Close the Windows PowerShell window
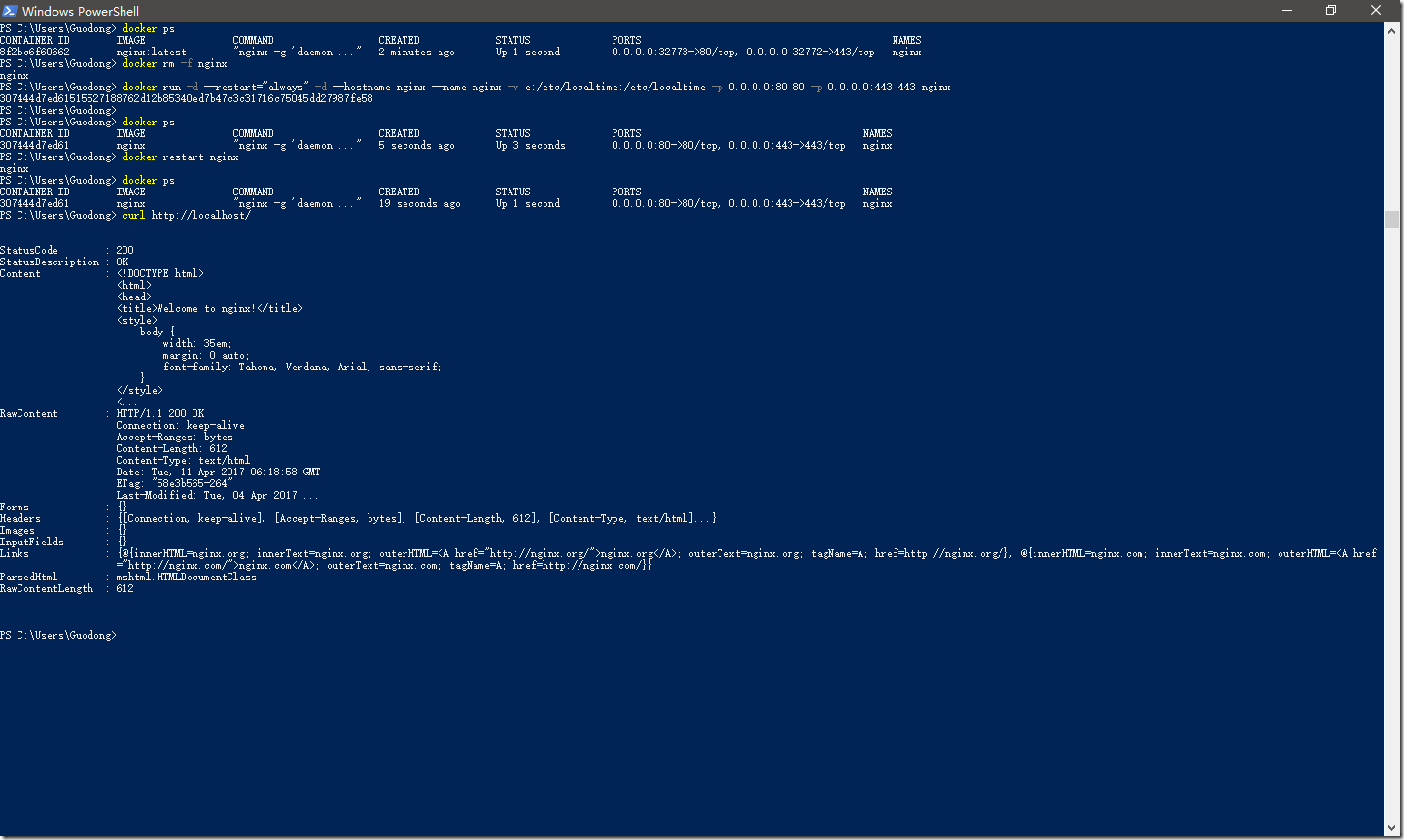The height and width of the screenshot is (840, 1404). (x=1376, y=10)
